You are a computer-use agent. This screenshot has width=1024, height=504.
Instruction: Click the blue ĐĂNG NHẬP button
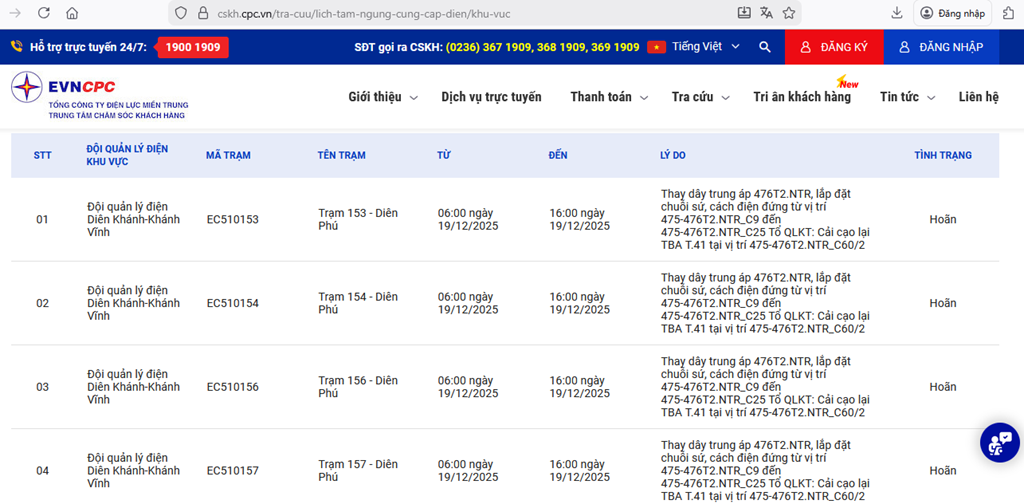pos(940,47)
